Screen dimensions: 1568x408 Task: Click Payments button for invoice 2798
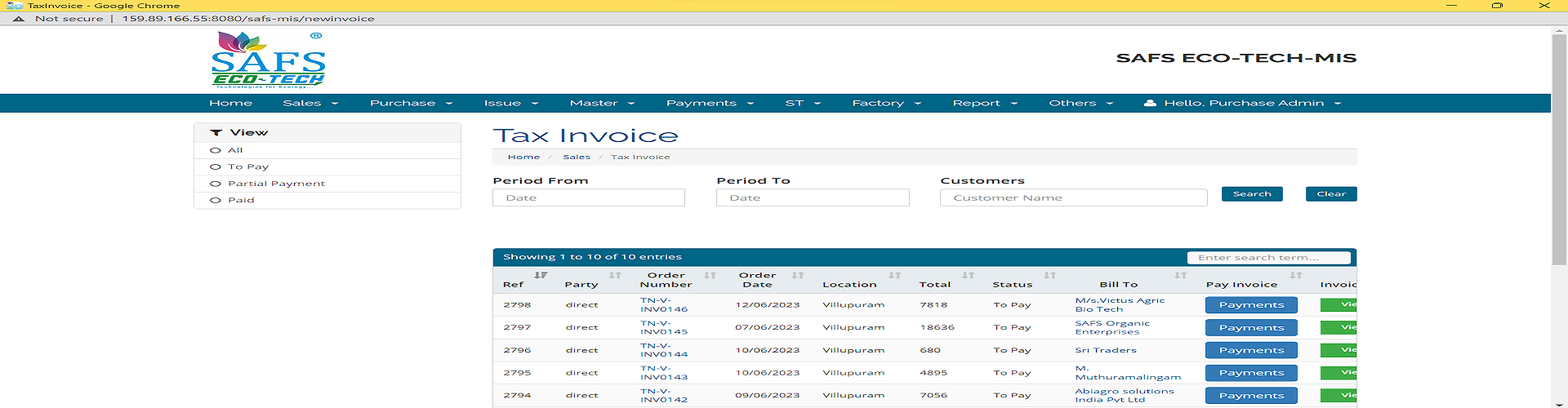1251,305
